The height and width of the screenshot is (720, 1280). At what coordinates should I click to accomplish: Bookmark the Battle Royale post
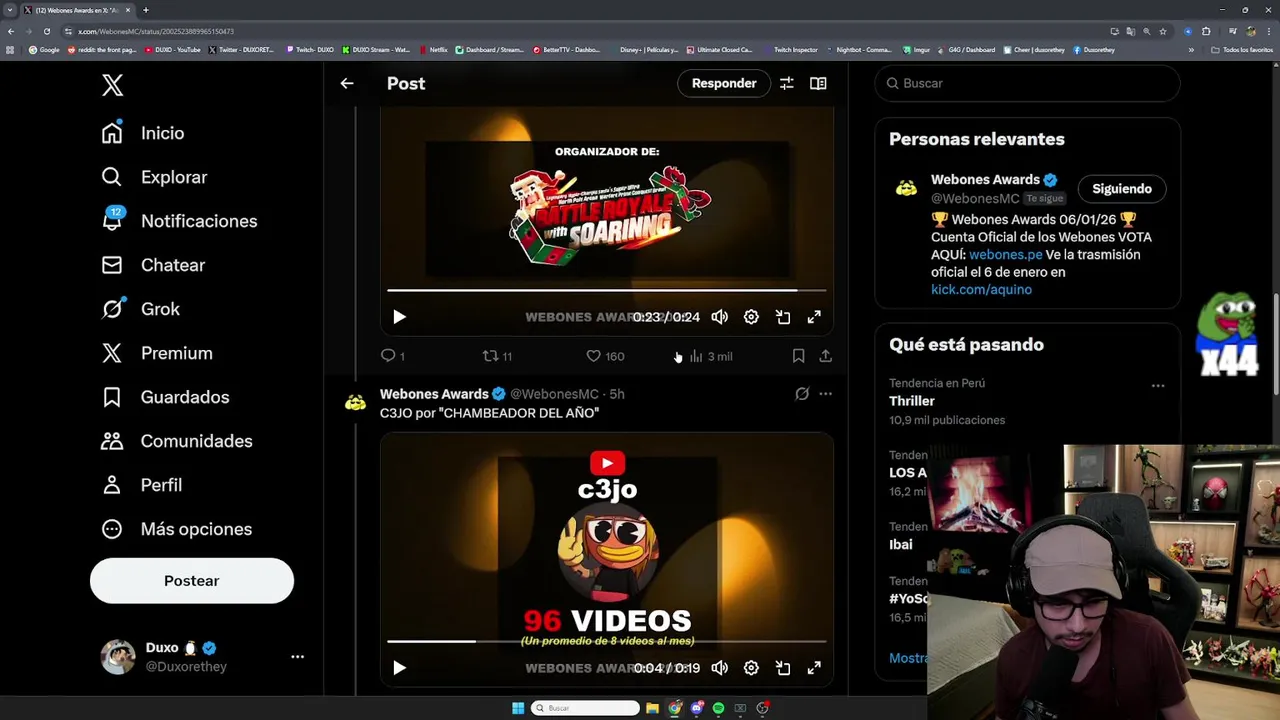(x=798, y=356)
